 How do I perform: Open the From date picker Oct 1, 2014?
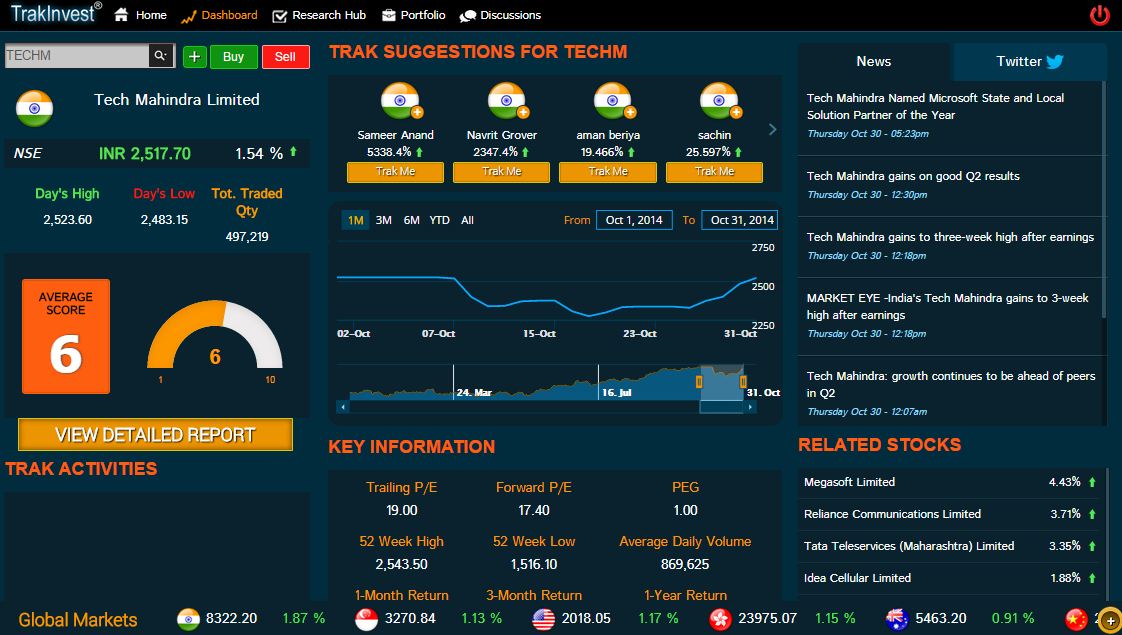(x=634, y=220)
